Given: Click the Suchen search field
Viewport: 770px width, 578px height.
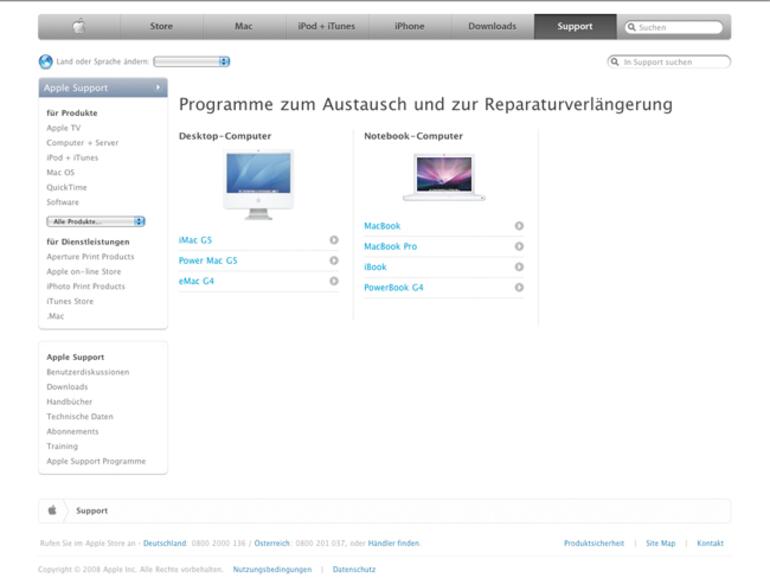Looking at the screenshot, I should coord(674,27).
